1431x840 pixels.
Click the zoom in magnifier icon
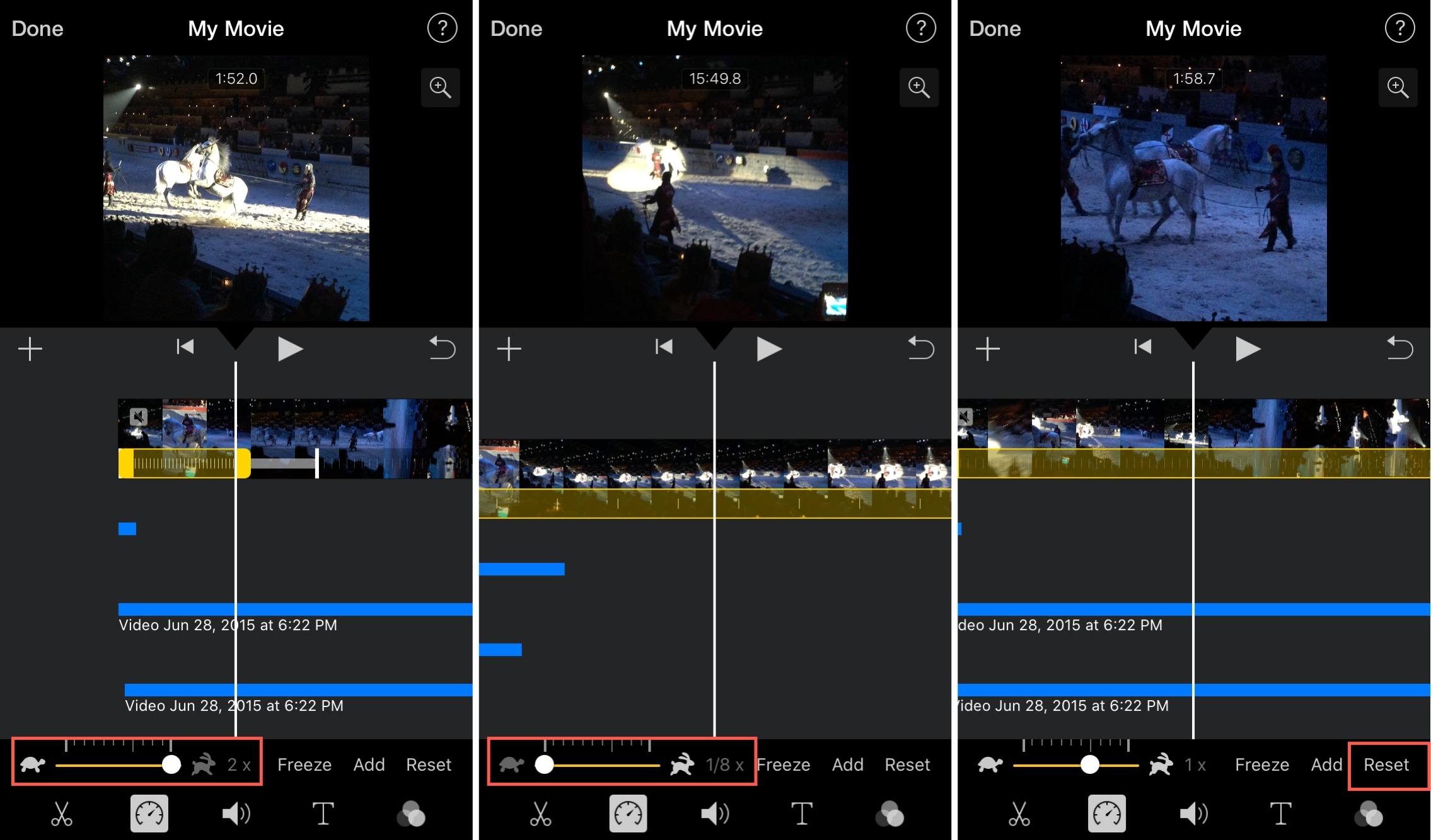pos(441,87)
